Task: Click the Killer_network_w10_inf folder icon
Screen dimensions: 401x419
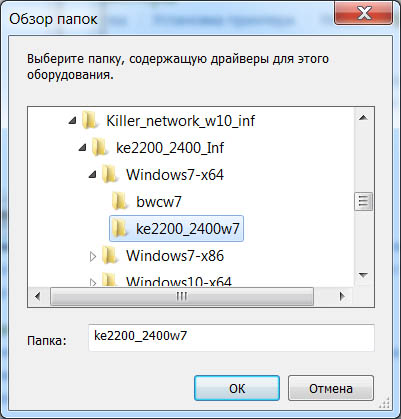Action: pyautogui.click(x=89, y=120)
